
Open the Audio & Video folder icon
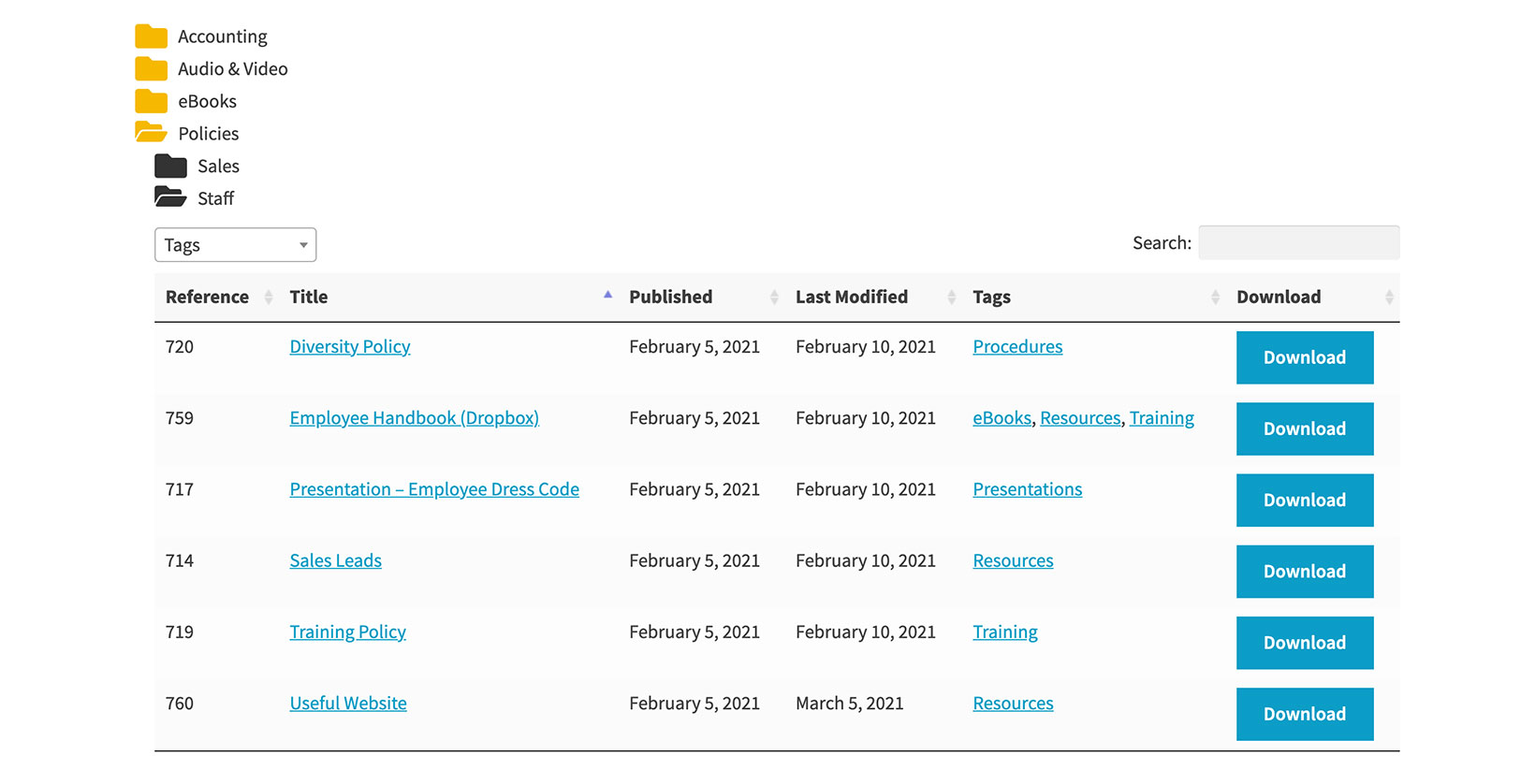pos(151,69)
